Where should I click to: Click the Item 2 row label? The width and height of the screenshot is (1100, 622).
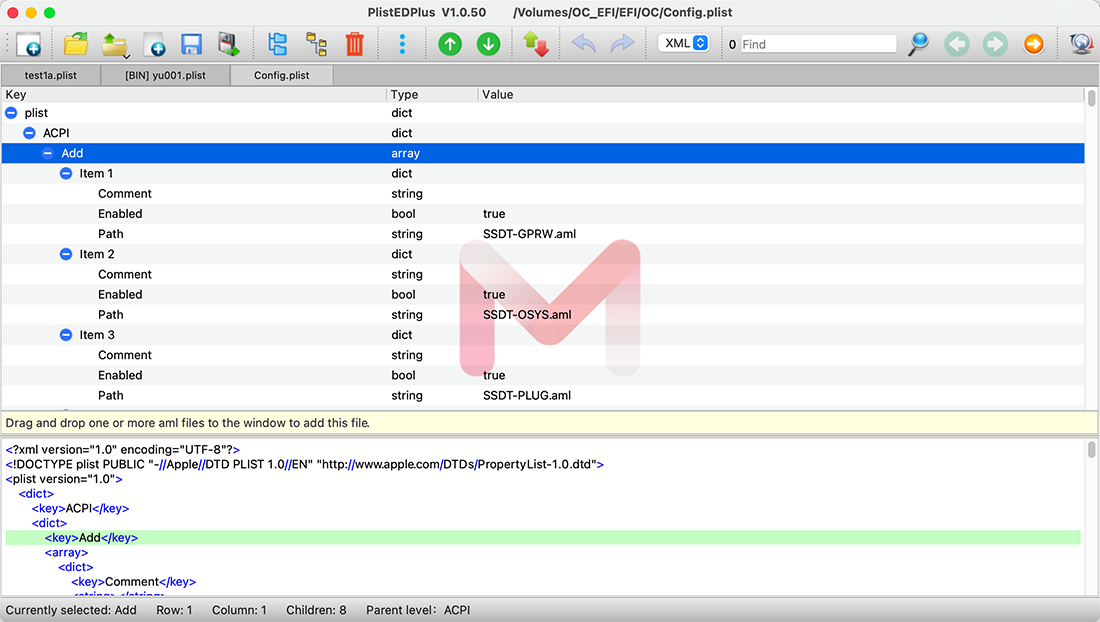coord(97,255)
